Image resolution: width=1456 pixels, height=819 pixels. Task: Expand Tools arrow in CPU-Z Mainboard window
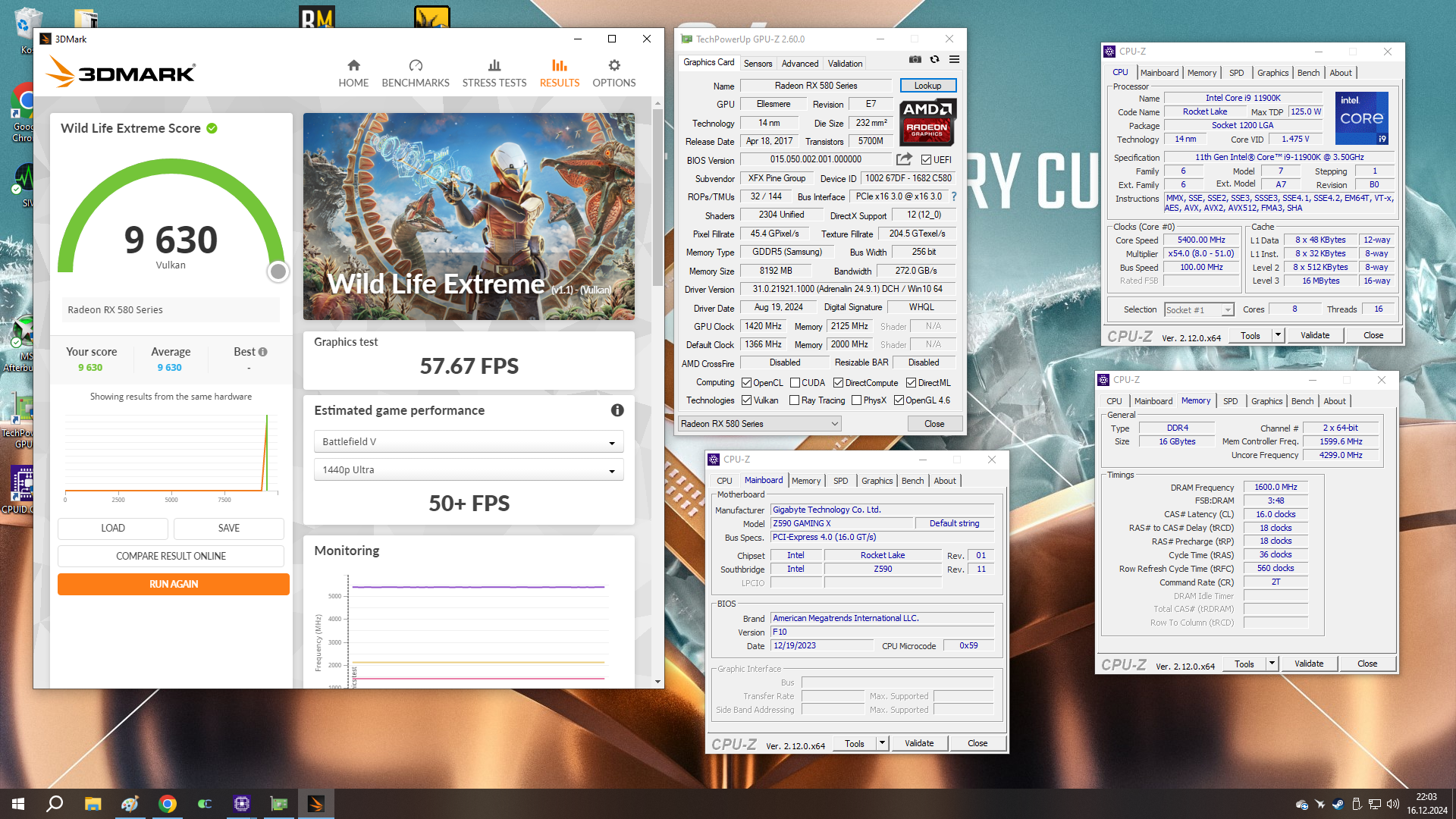tap(882, 743)
